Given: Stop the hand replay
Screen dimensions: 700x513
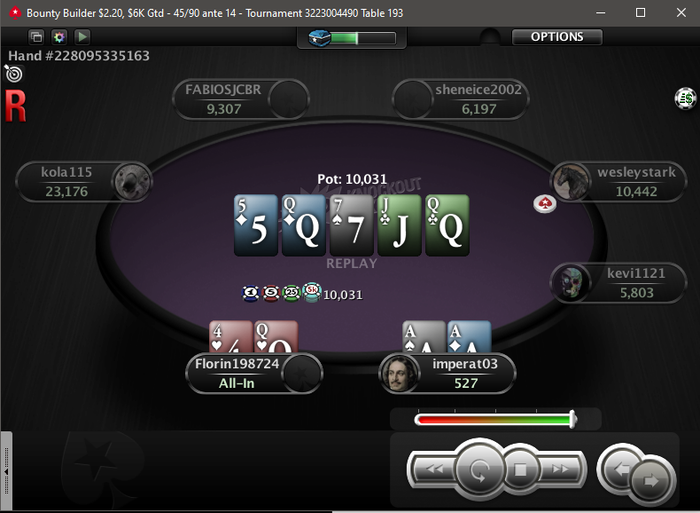Looking at the screenshot, I should click(x=520, y=469).
